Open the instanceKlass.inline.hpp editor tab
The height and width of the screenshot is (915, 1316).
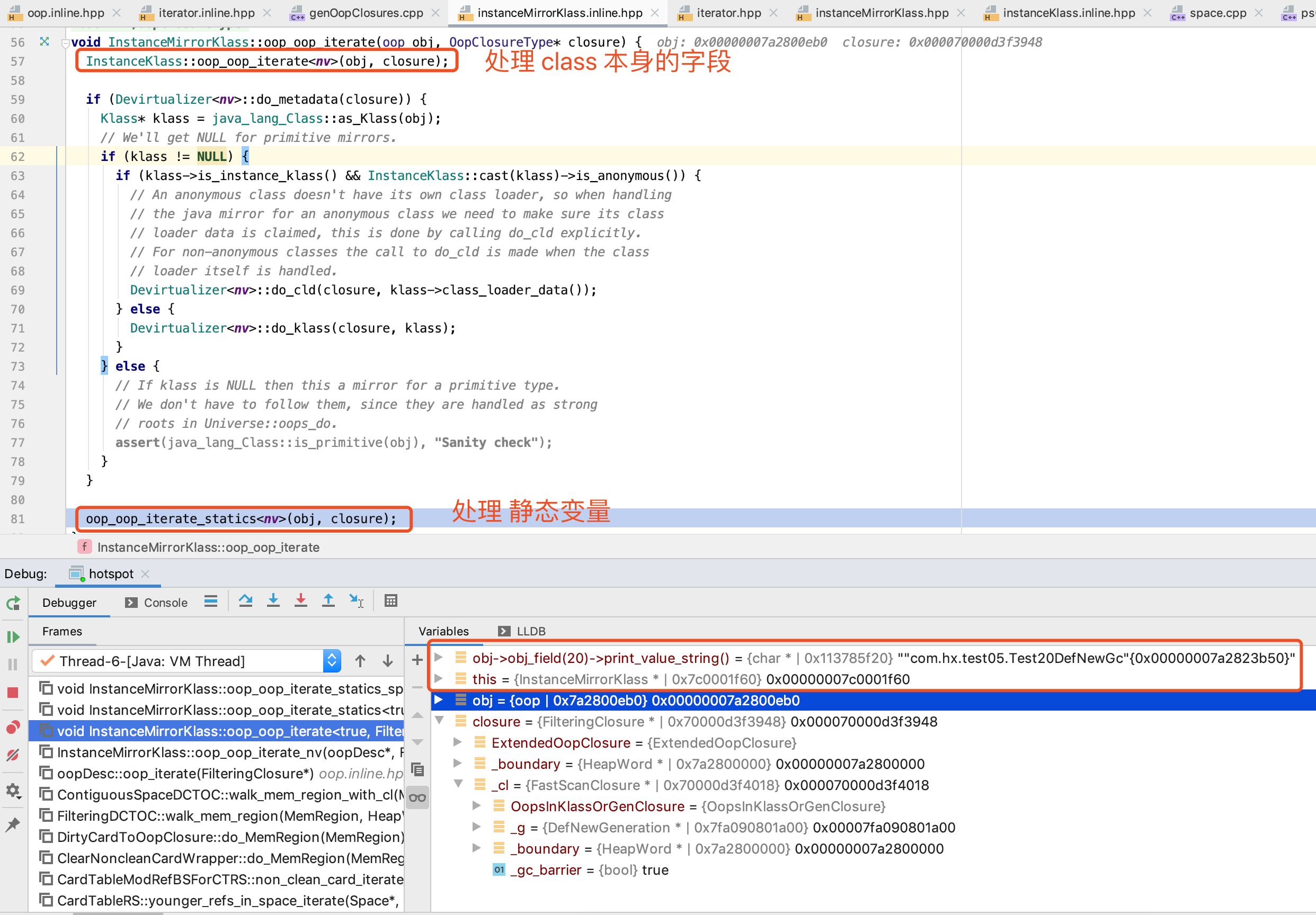click(1068, 13)
